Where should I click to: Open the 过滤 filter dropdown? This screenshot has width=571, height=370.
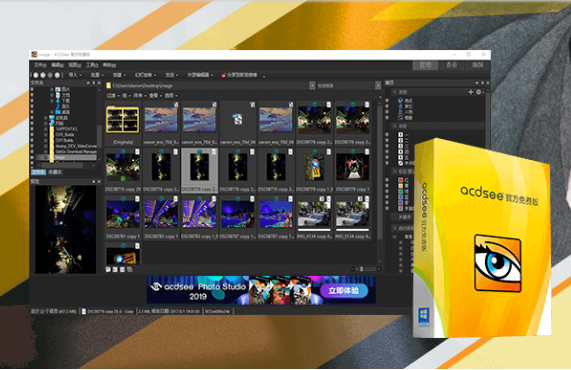pyautogui.click(x=113, y=95)
